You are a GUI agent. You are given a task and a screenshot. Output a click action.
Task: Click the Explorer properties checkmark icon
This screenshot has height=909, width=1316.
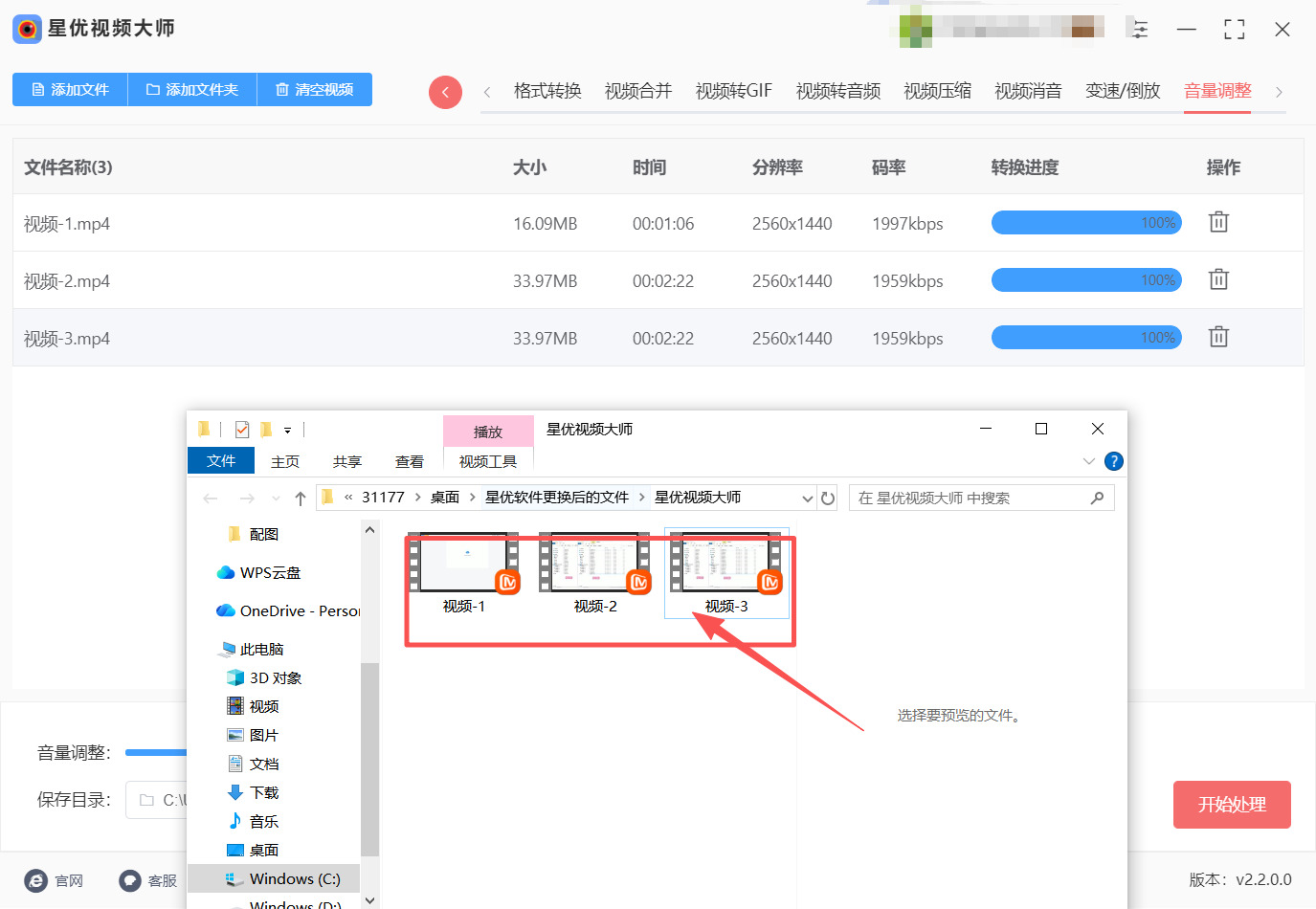coord(242,430)
